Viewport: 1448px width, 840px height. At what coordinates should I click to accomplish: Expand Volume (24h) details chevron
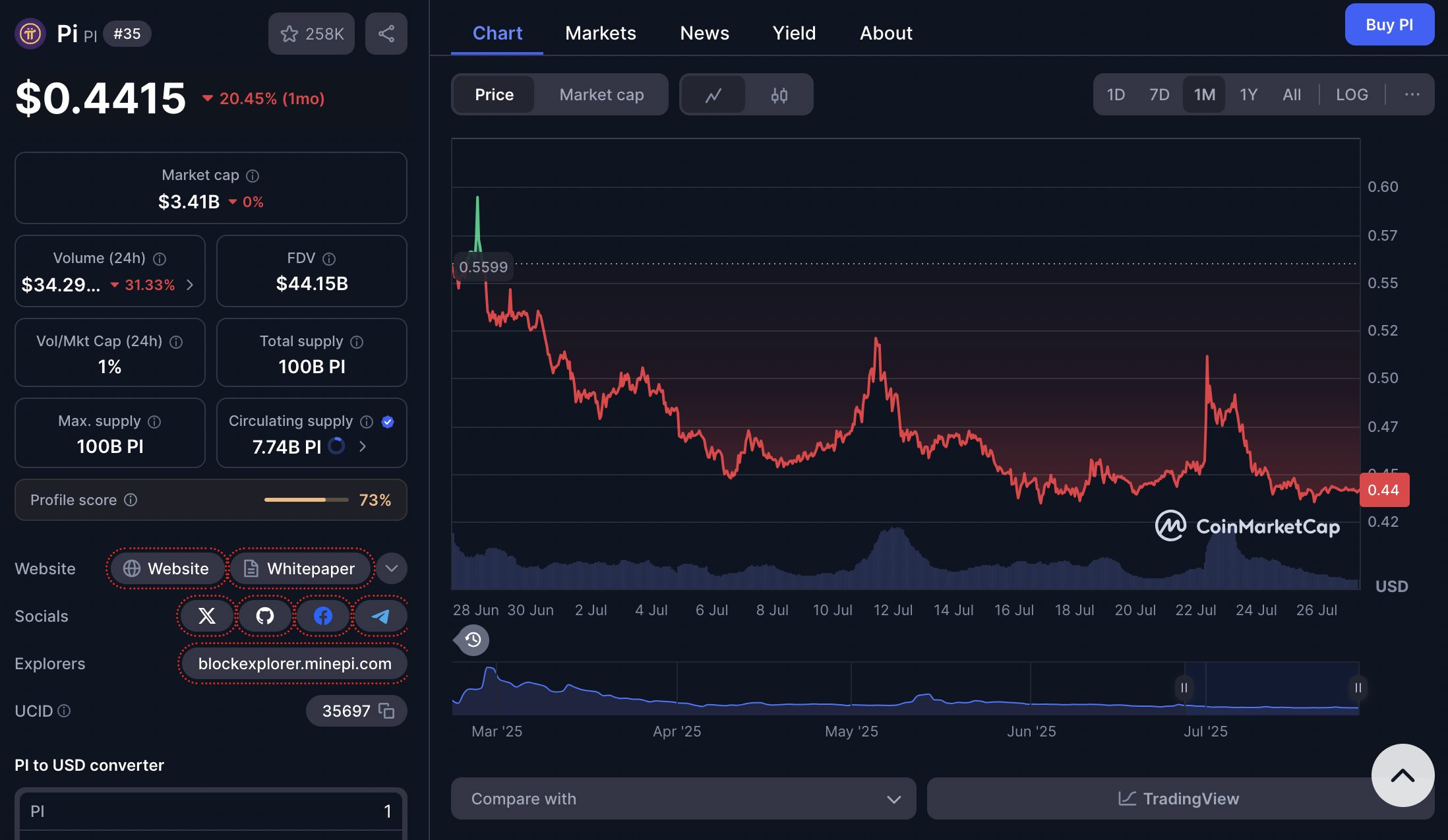click(x=190, y=285)
